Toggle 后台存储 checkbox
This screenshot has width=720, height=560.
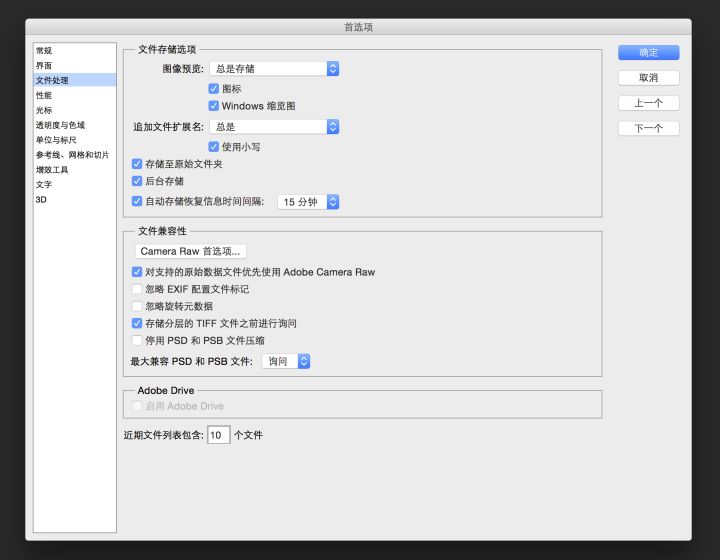[x=137, y=182]
